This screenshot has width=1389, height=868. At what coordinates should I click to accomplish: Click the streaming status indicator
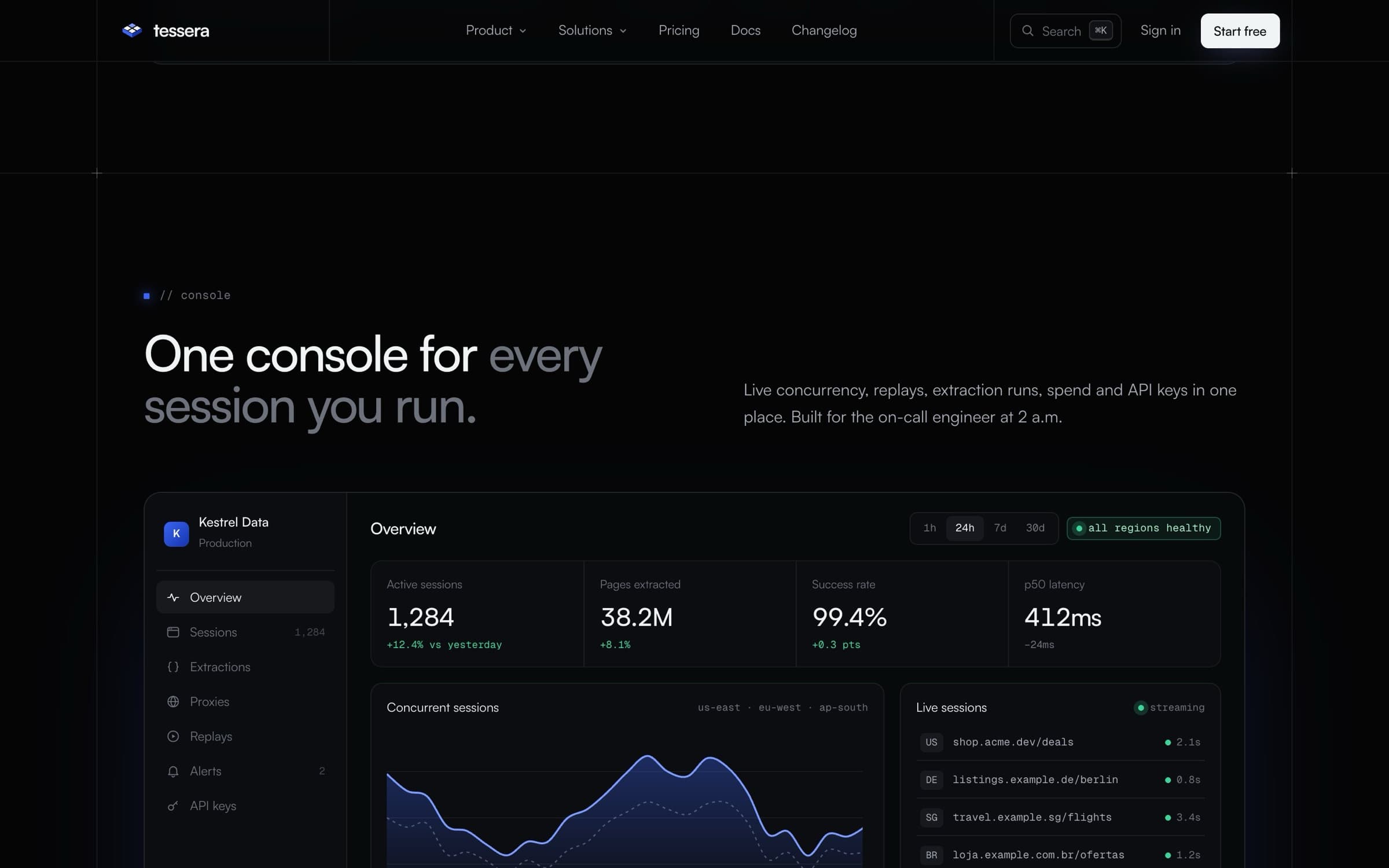click(x=1169, y=707)
